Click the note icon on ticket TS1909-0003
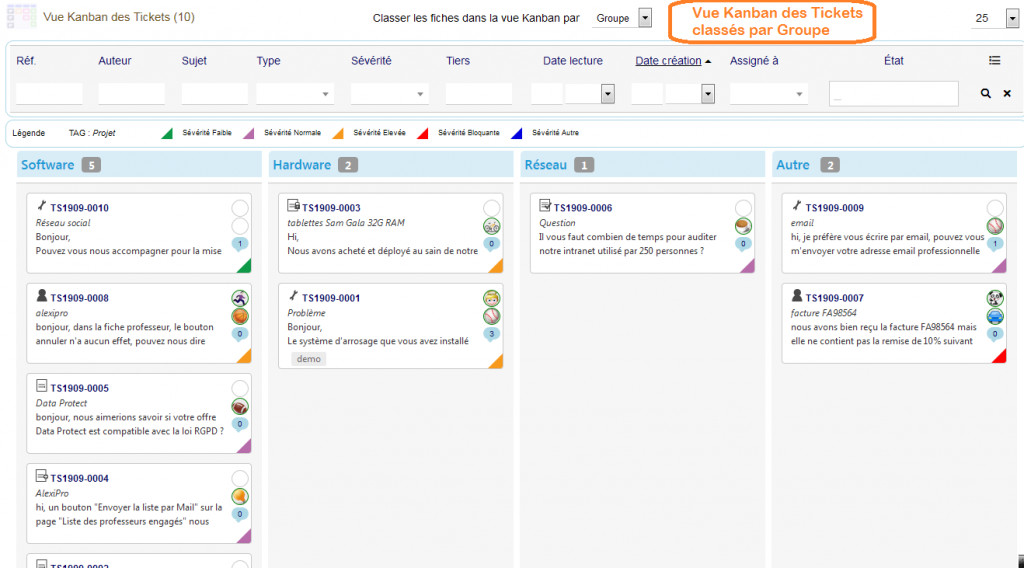Image resolution: width=1024 pixels, height=568 pixels. [293, 206]
